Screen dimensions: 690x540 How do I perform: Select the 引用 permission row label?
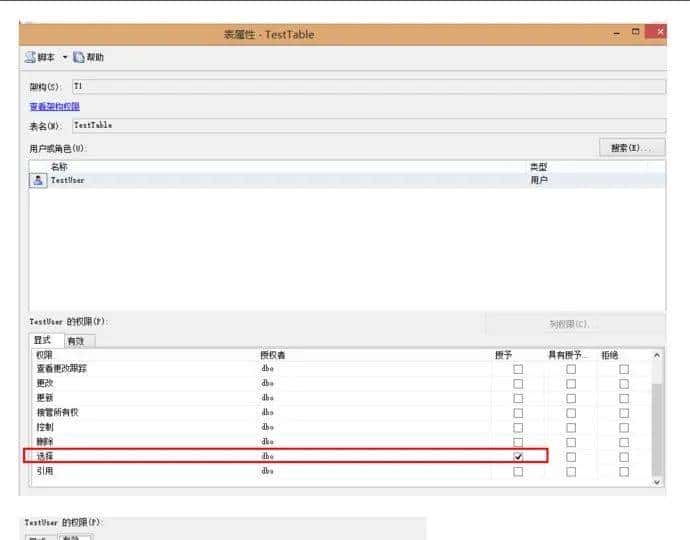(45, 471)
